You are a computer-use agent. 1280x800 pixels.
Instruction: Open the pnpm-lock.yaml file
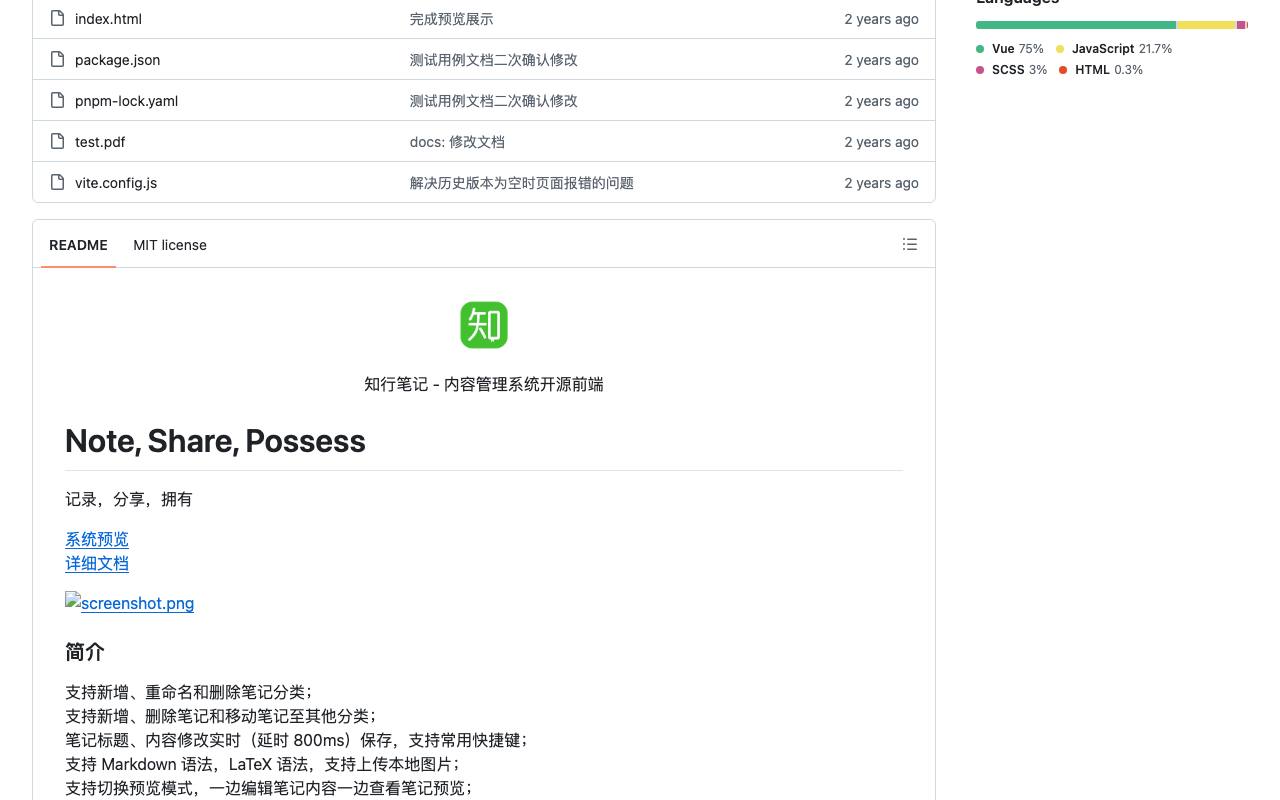click(126, 101)
